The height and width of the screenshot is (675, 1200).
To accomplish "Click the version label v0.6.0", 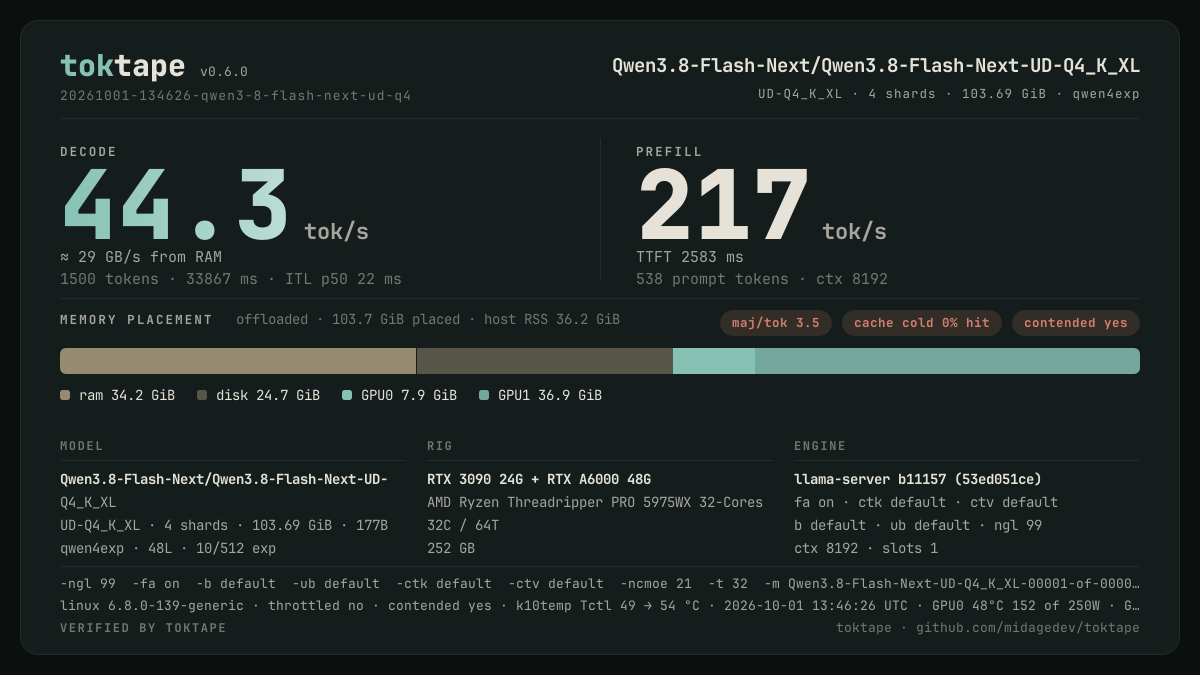I will tap(224, 72).
